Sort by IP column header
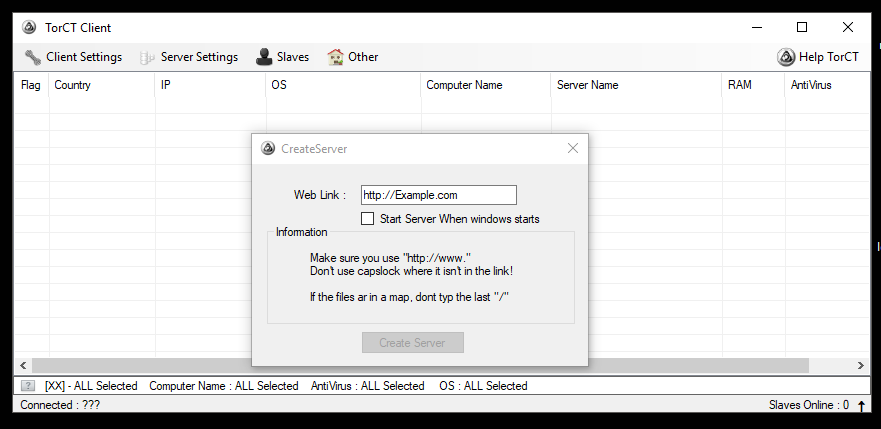This screenshot has height=429, width=881. pyautogui.click(x=210, y=85)
